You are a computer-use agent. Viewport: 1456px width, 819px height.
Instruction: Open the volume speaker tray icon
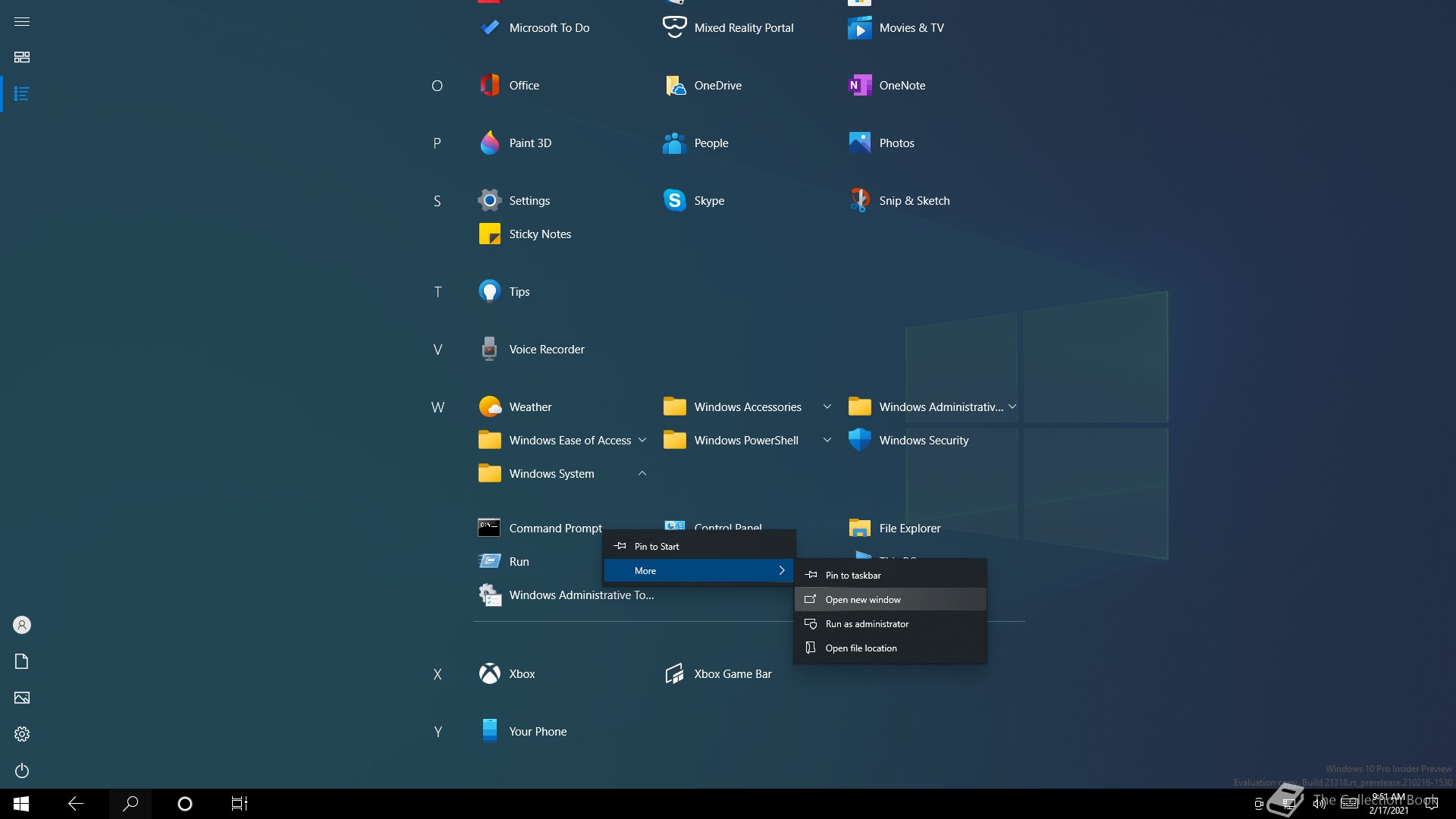point(1319,804)
